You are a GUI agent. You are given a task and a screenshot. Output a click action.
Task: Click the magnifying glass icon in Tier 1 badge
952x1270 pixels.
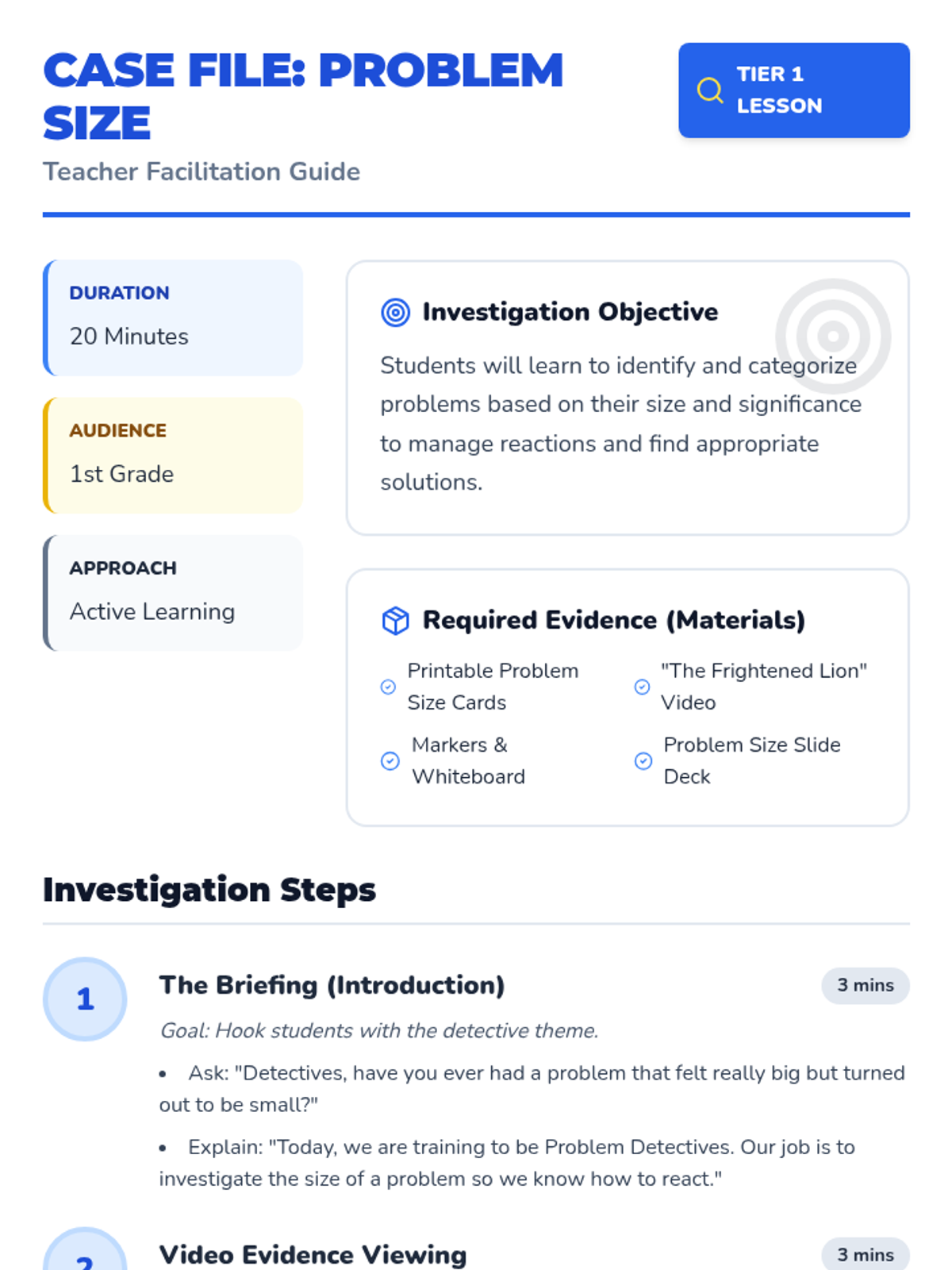pos(709,90)
